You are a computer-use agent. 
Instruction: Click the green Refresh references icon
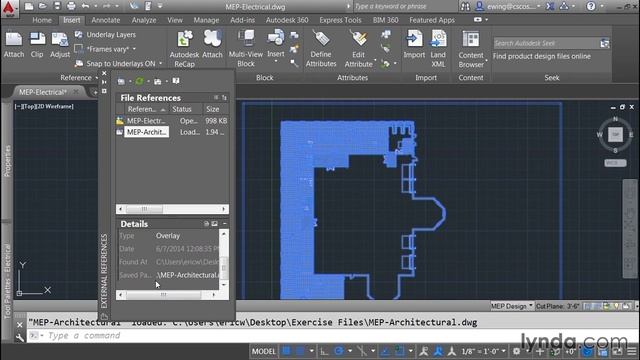(140, 81)
